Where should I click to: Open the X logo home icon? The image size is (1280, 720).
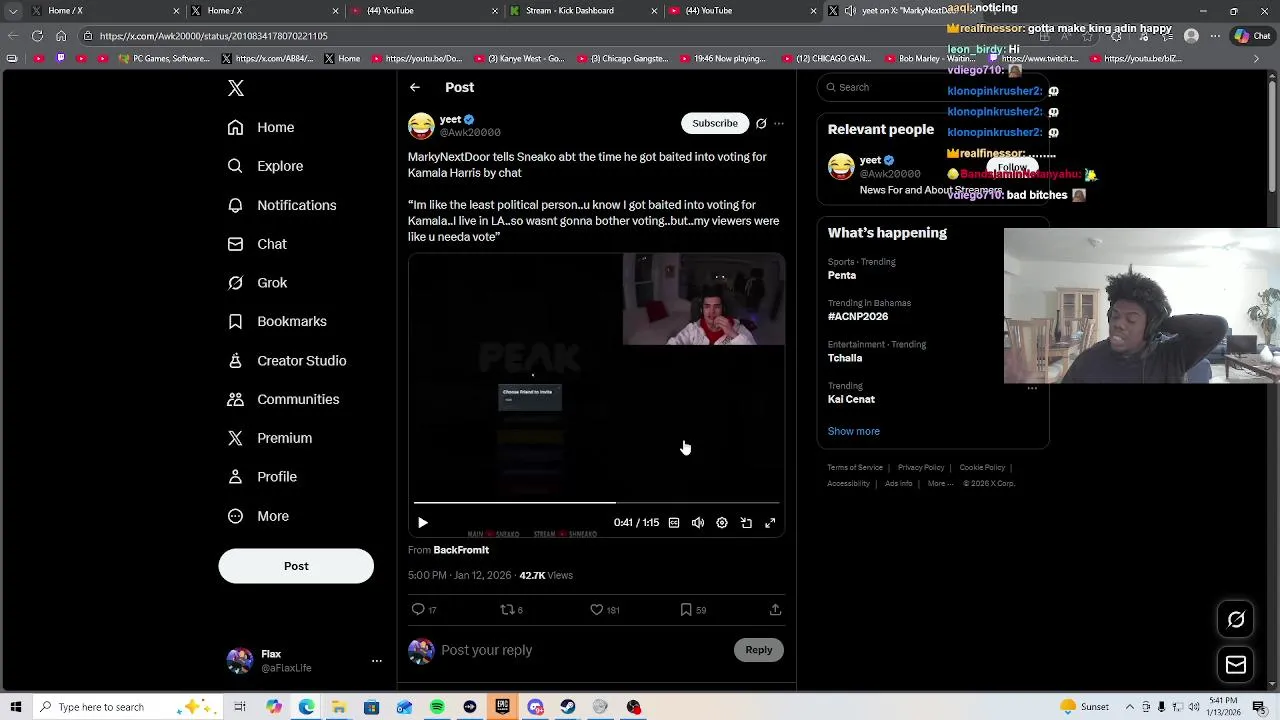click(236, 88)
